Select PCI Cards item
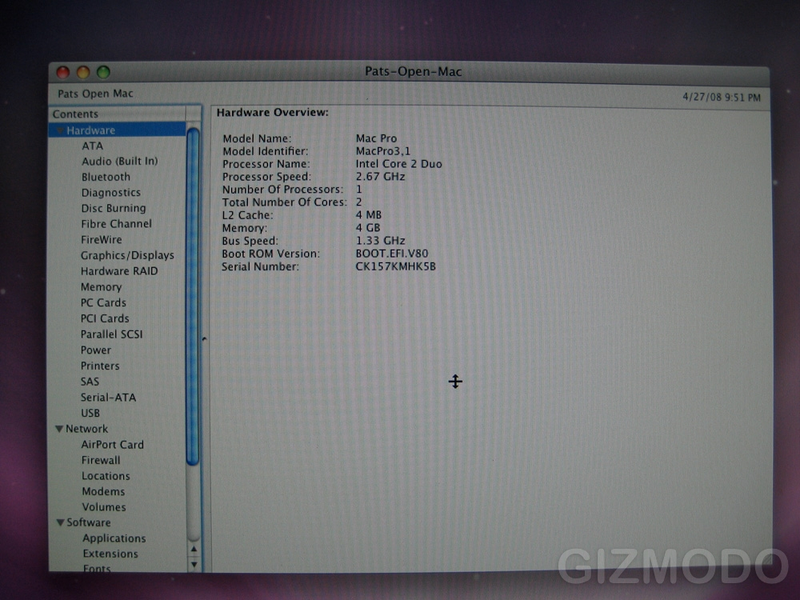Viewport: 800px width, 600px height. coord(105,319)
